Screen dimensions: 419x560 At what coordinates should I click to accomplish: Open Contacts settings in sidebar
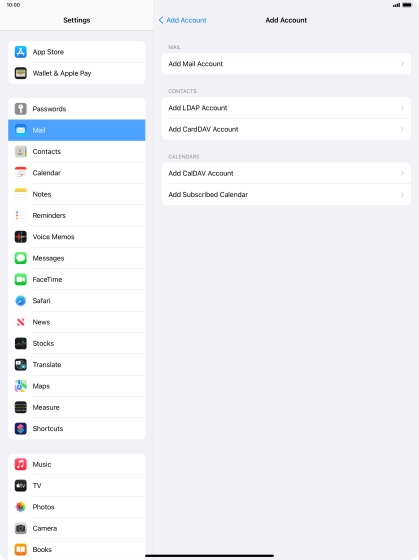(x=76, y=151)
